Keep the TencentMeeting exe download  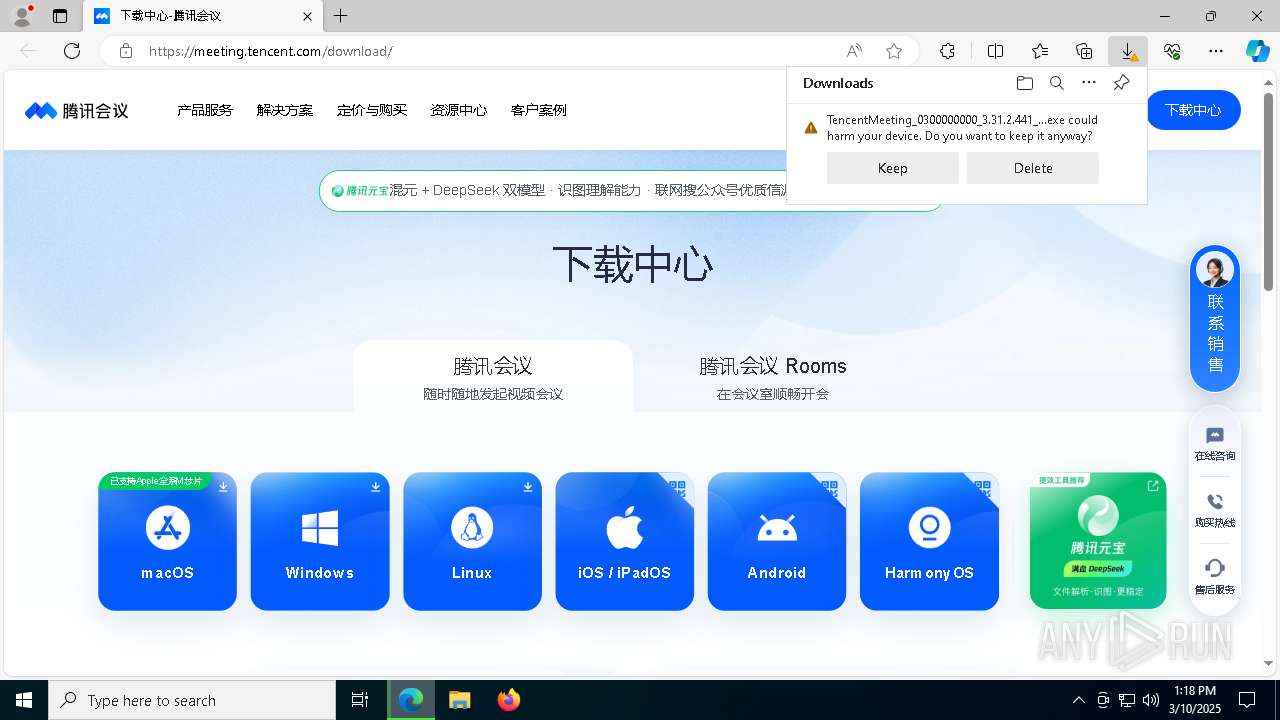893,168
